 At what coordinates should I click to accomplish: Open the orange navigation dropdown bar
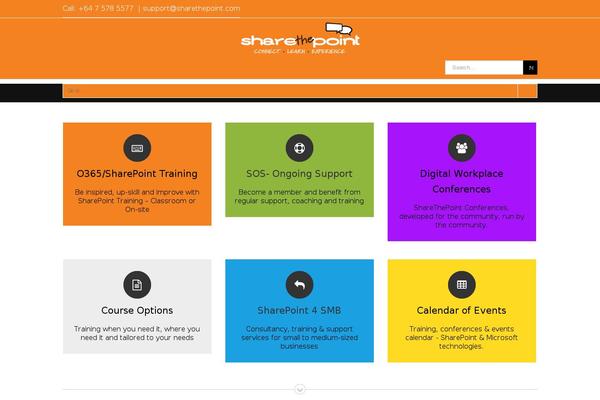[300, 91]
